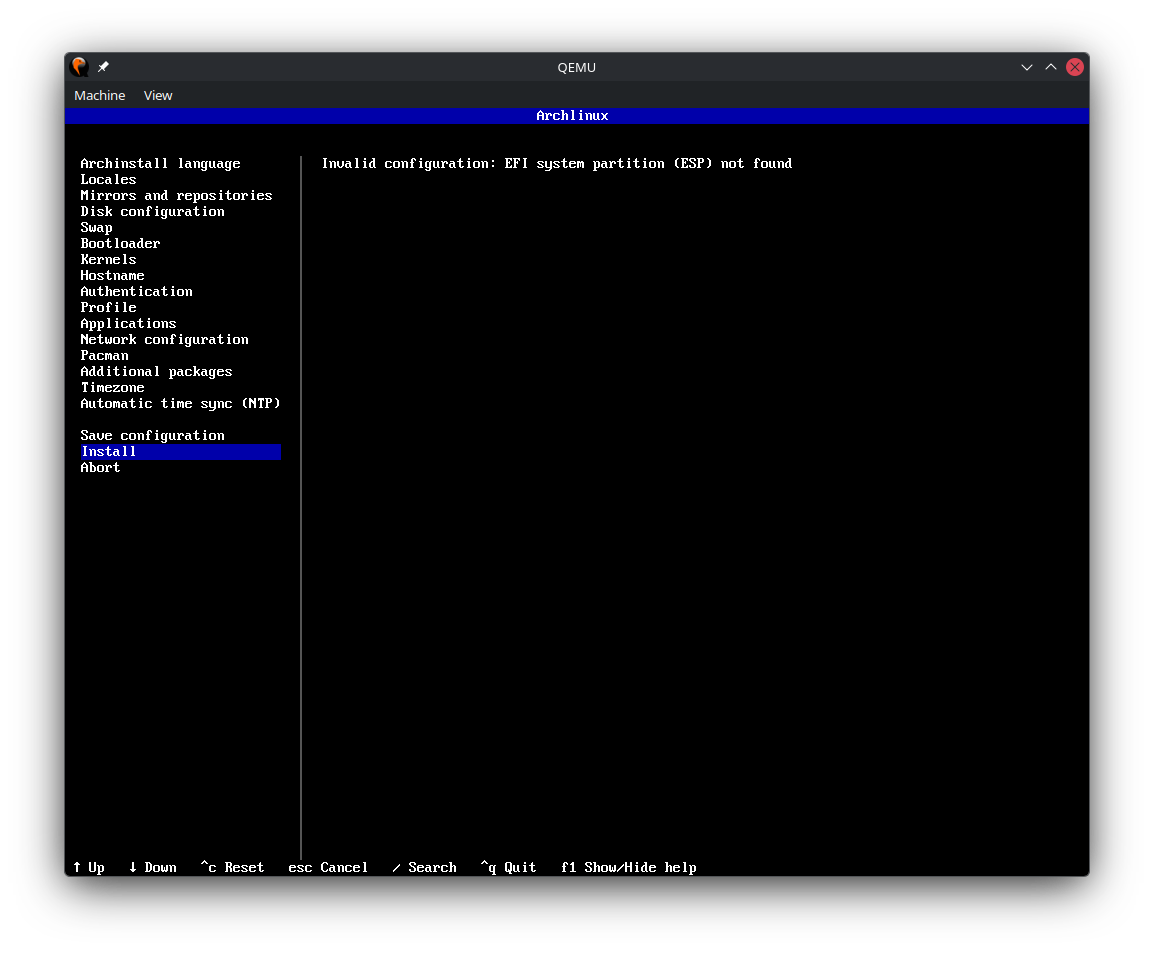Open Network configuration entry
Screen dimensions: 1154x953
click(x=164, y=340)
